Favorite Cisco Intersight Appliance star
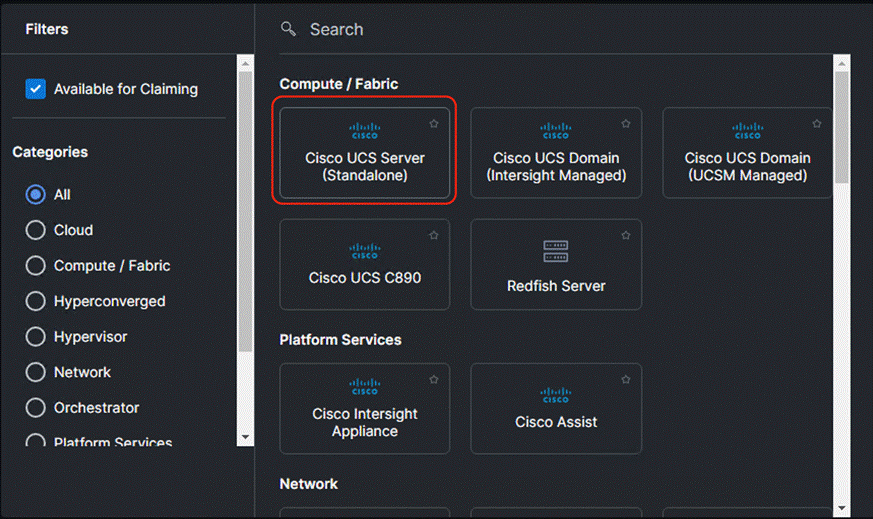 pos(434,380)
